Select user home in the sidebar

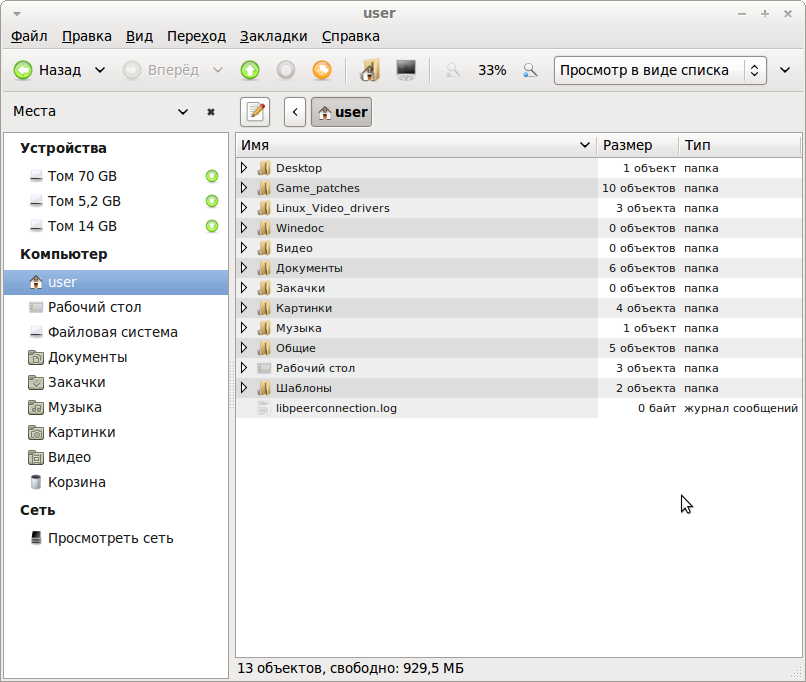coord(116,282)
